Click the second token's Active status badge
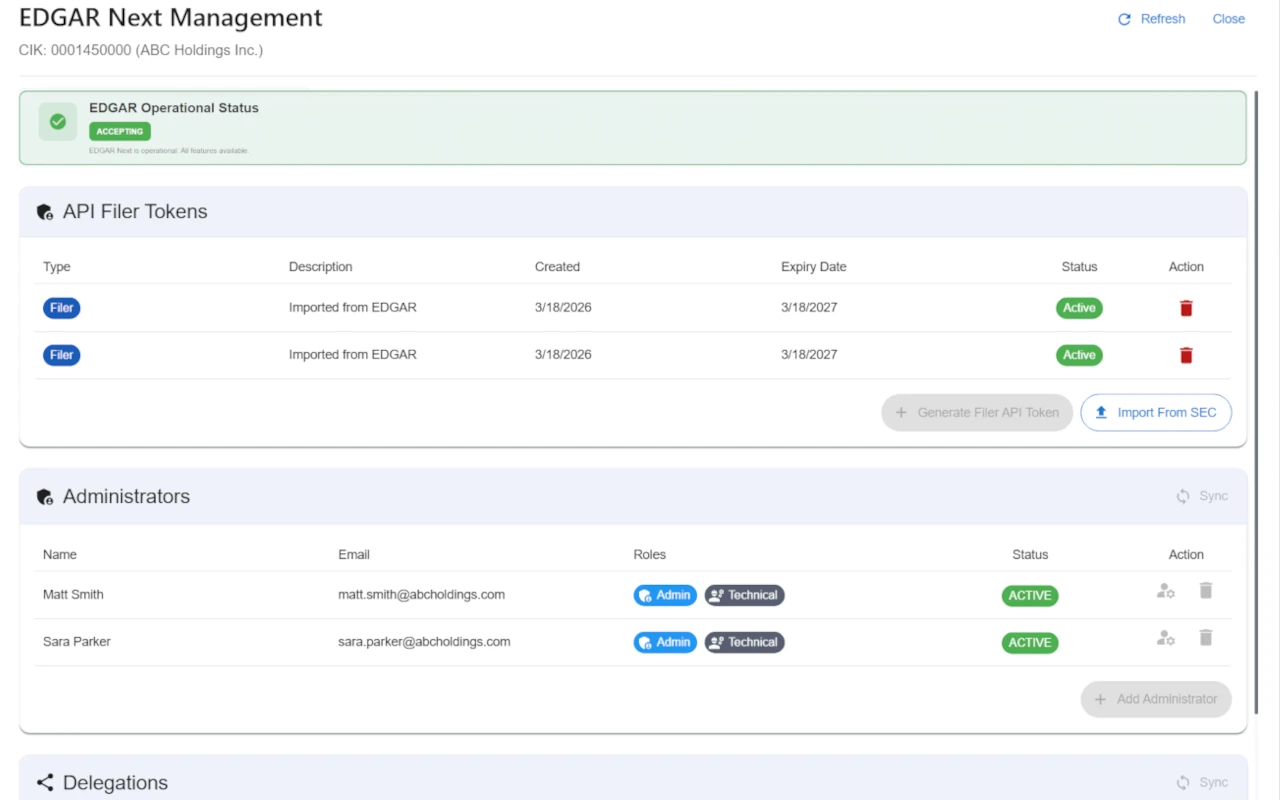Viewport: 1280px width, 800px height. [x=1079, y=355]
